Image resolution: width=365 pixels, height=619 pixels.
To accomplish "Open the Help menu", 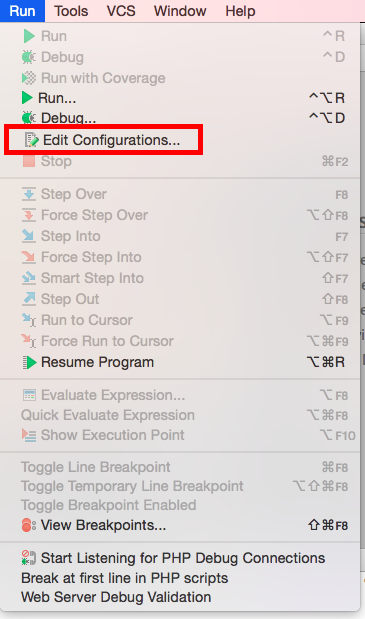I will (x=240, y=11).
